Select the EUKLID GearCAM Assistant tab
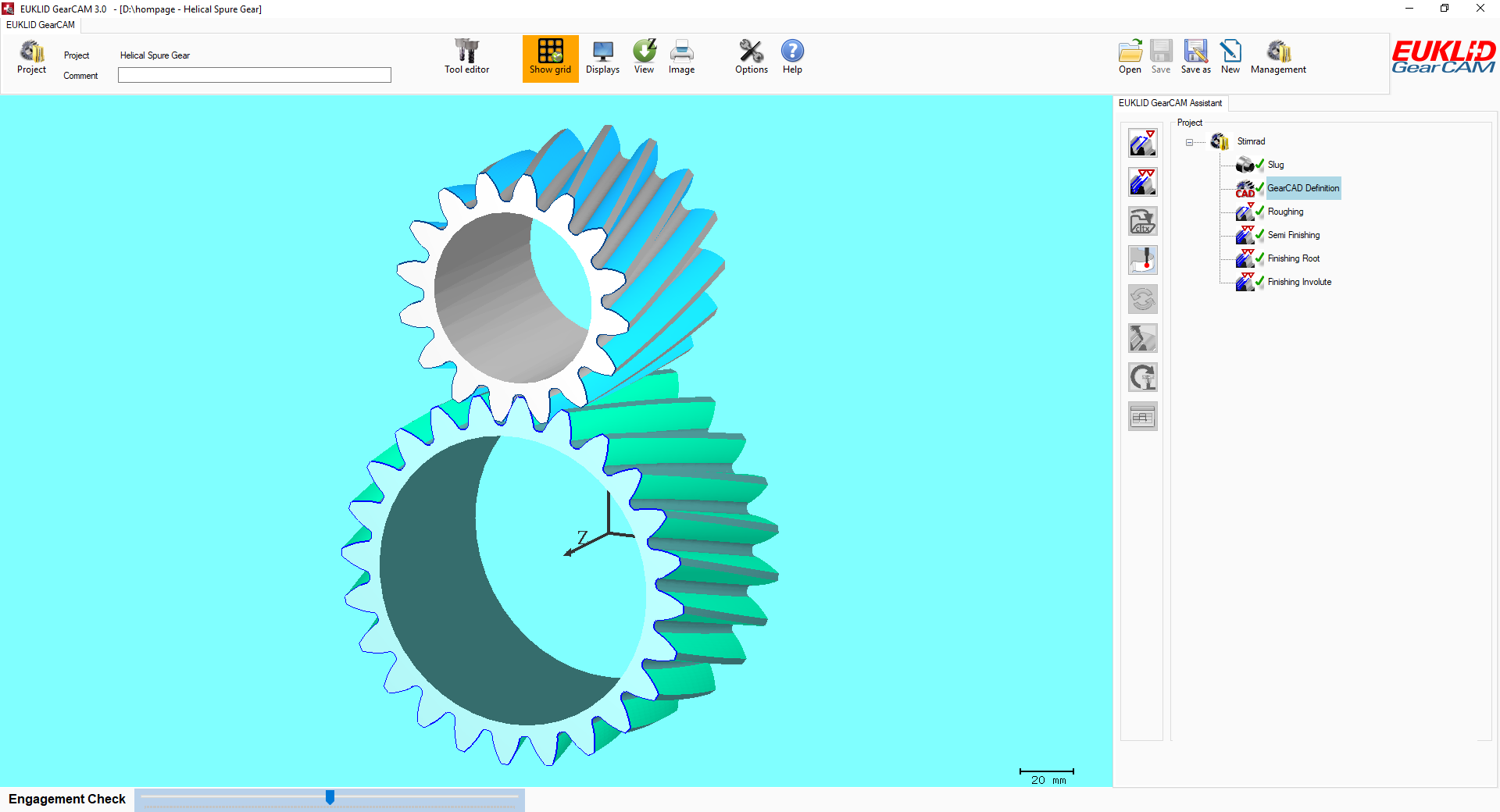The height and width of the screenshot is (812, 1500). click(x=1170, y=103)
